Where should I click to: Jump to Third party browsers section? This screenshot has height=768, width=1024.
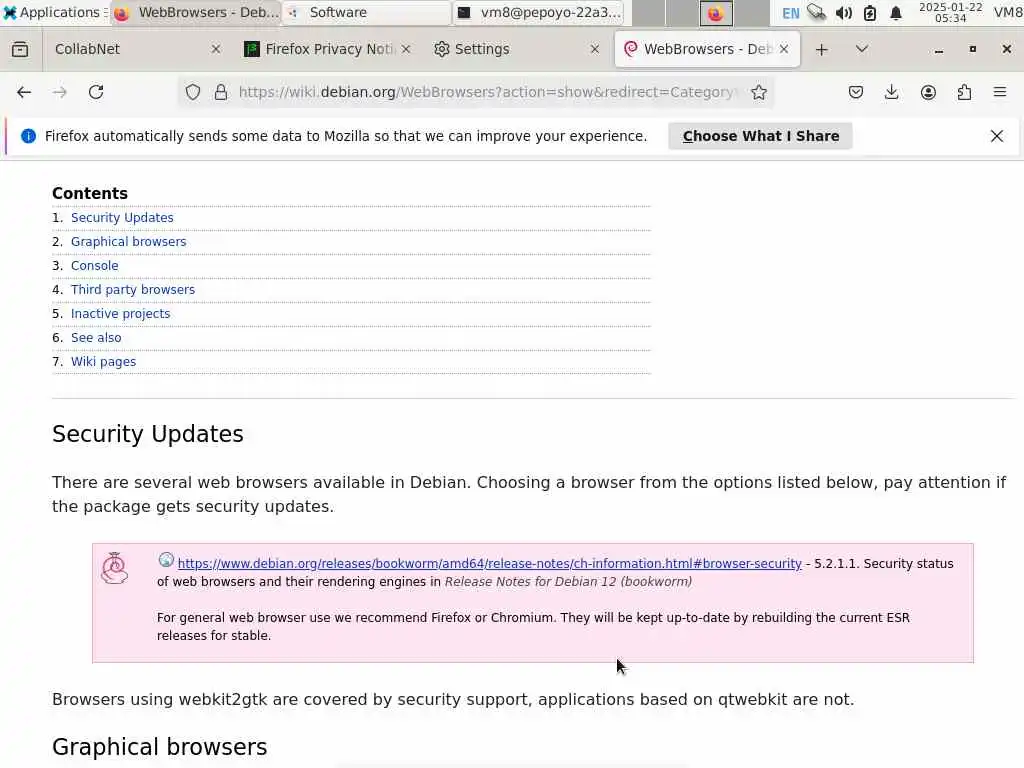point(133,289)
